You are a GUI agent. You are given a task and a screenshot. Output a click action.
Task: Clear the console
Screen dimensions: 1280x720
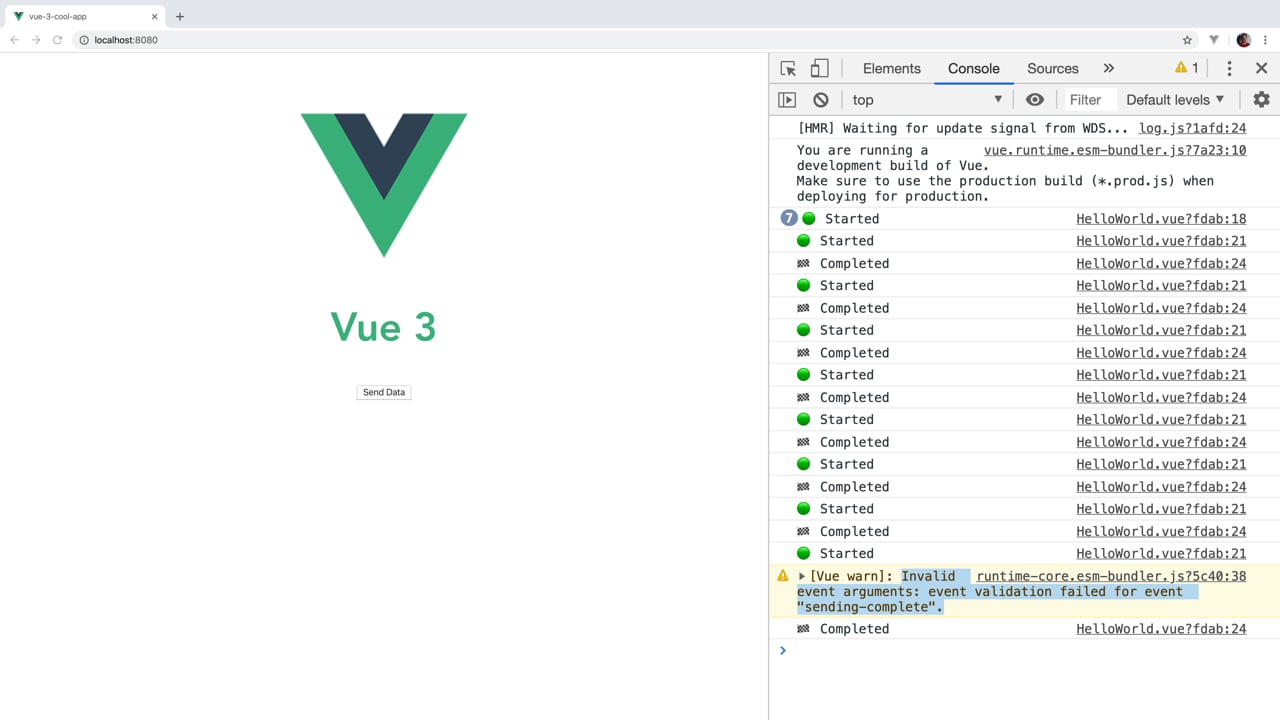(821, 100)
